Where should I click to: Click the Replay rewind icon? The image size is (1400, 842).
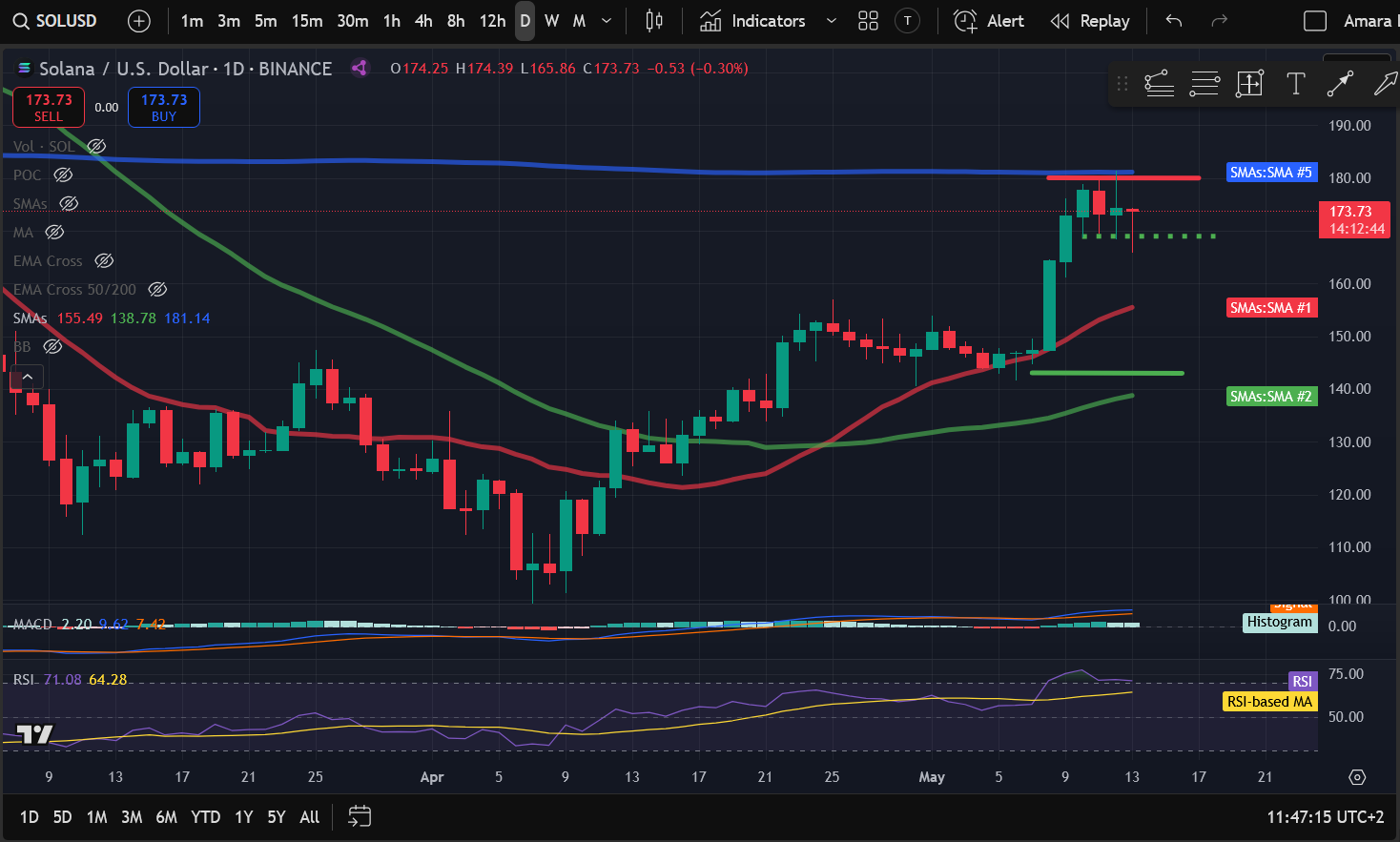(1060, 21)
